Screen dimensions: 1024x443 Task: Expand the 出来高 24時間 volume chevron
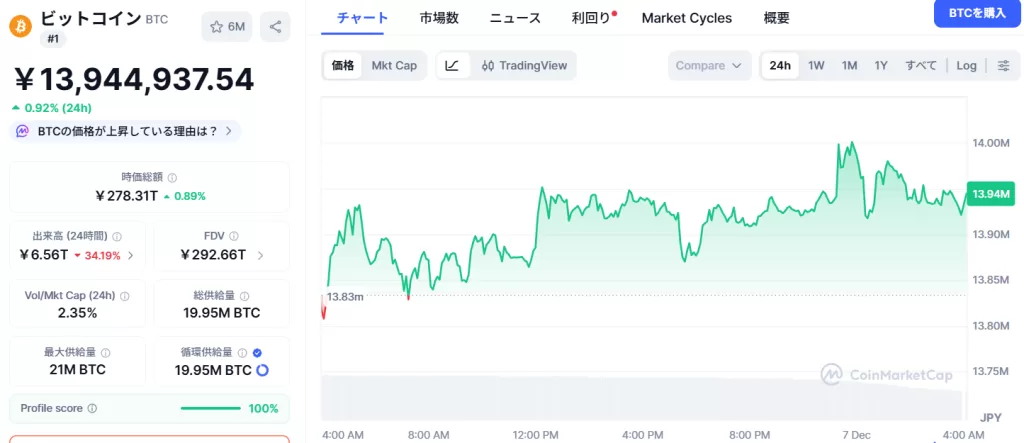131,255
